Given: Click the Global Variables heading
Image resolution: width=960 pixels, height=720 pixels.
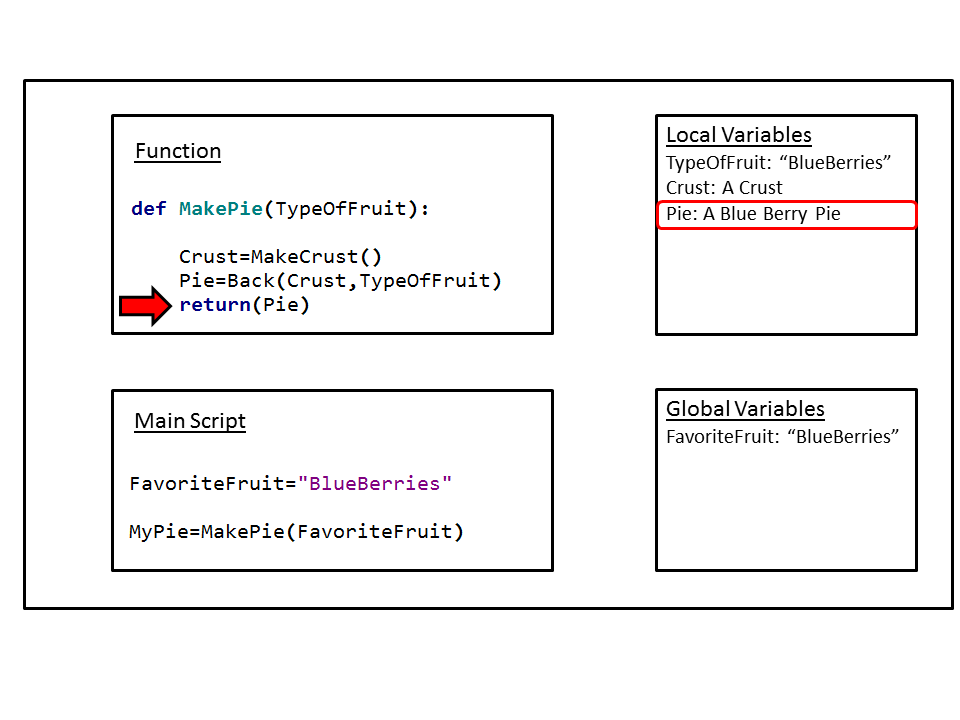Looking at the screenshot, I should point(745,409).
